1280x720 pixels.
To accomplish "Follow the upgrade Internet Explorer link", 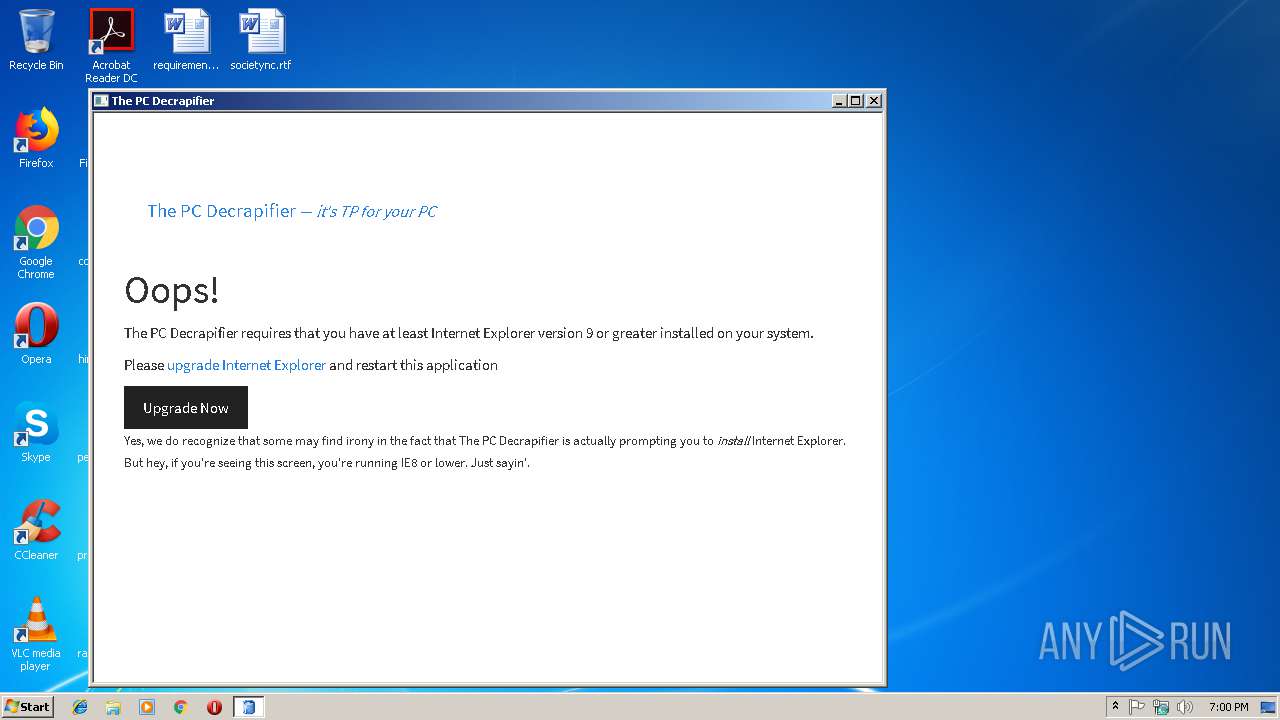I will tap(246, 365).
